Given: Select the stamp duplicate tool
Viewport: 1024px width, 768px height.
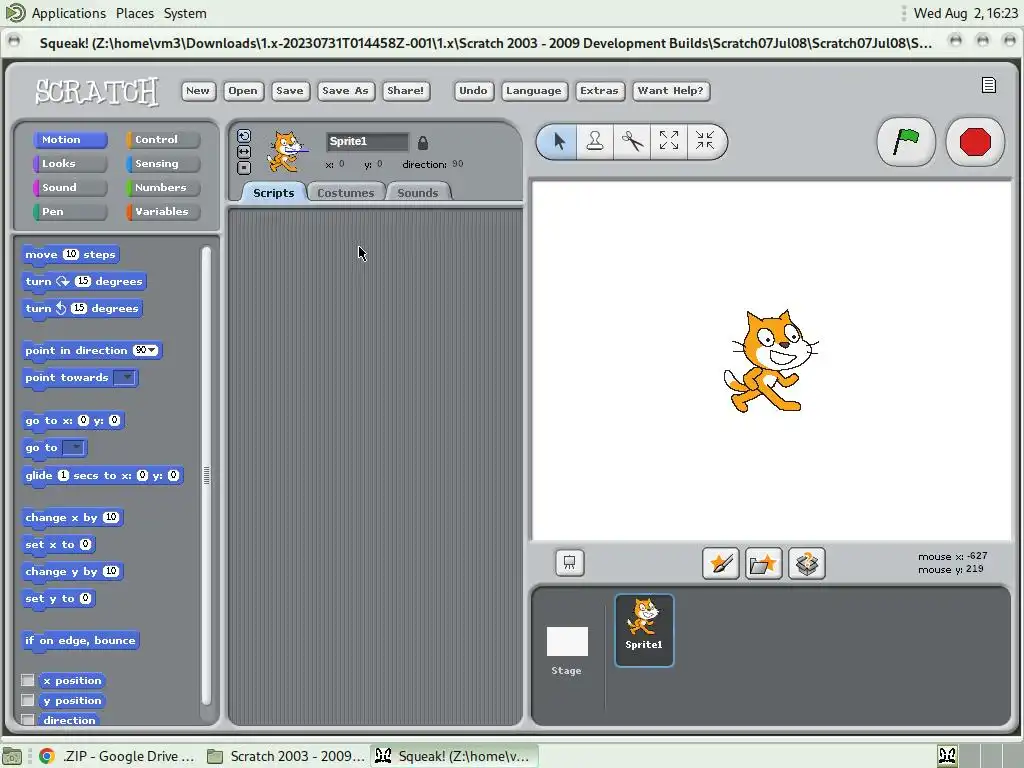Looking at the screenshot, I should click(595, 141).
